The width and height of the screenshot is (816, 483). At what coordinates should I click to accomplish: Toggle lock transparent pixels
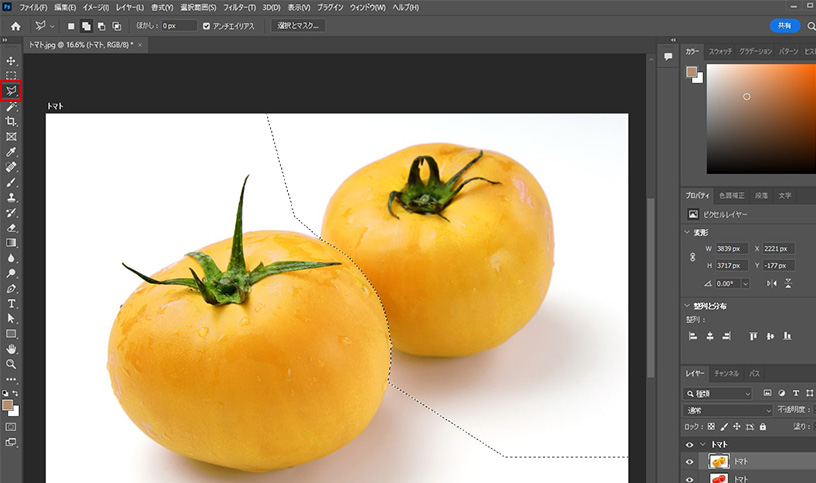[x=711, y=427]
